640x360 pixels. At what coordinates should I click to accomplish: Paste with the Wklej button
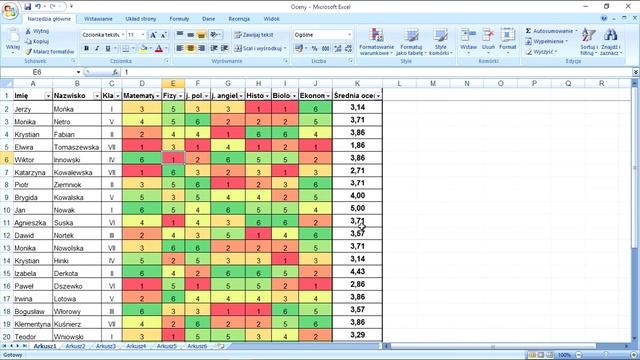13,41
